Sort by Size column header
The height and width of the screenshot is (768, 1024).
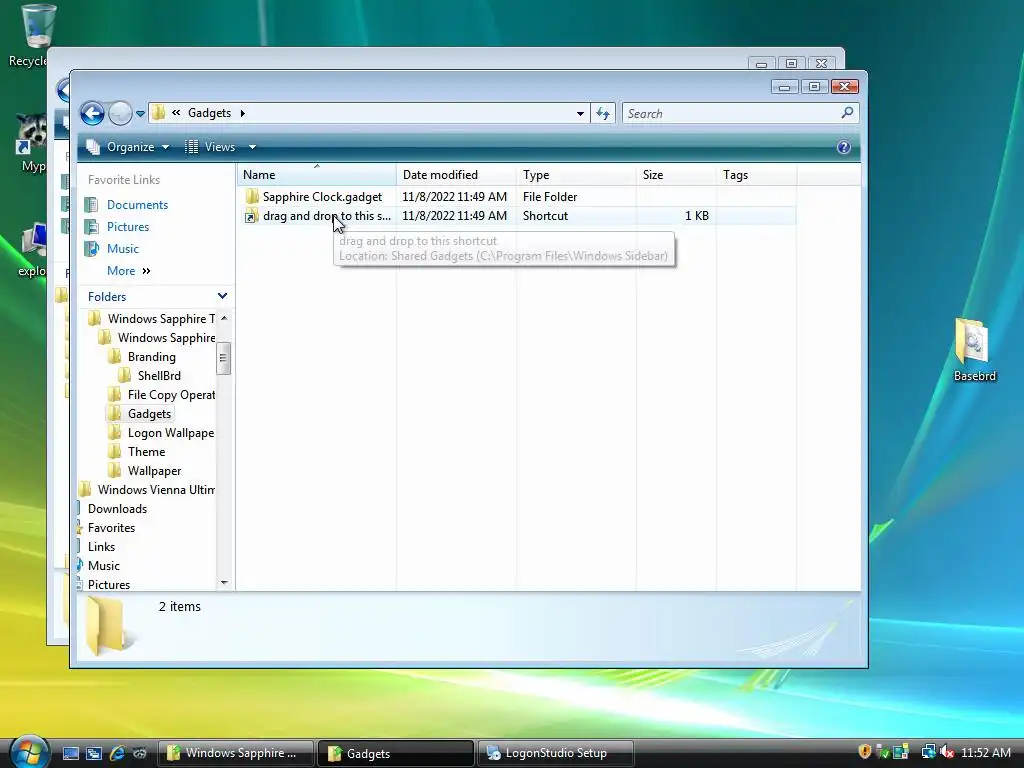(x=676, y=175)
